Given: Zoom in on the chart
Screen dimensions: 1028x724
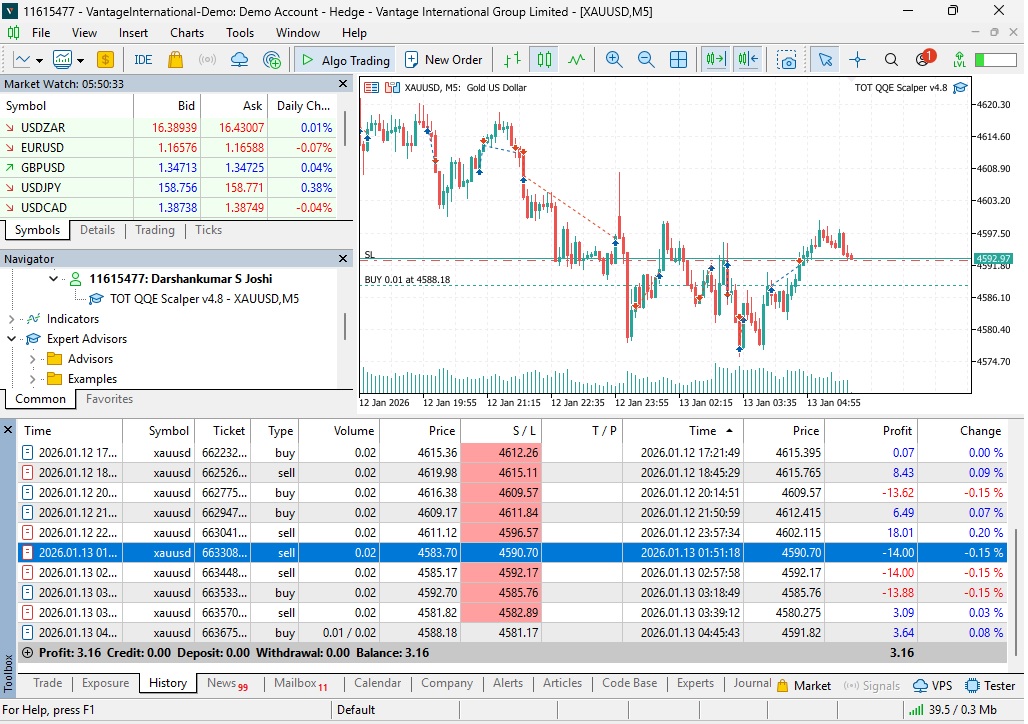Looking at the screenshot, I should tap(614, 60).
